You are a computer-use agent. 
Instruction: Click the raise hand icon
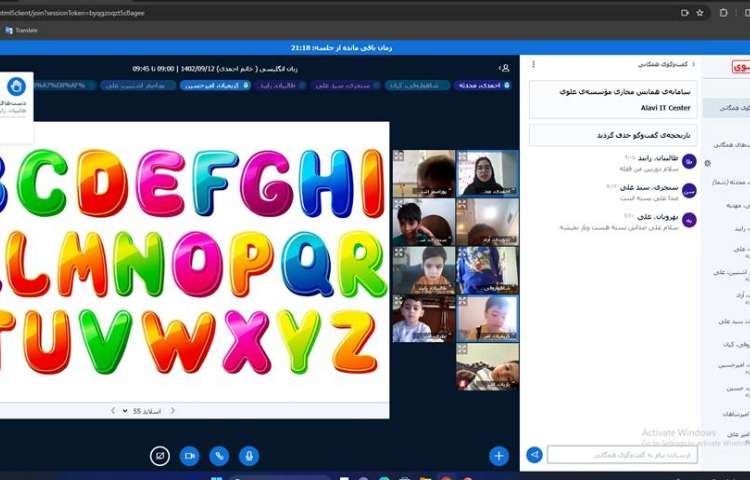click(16, 87)
